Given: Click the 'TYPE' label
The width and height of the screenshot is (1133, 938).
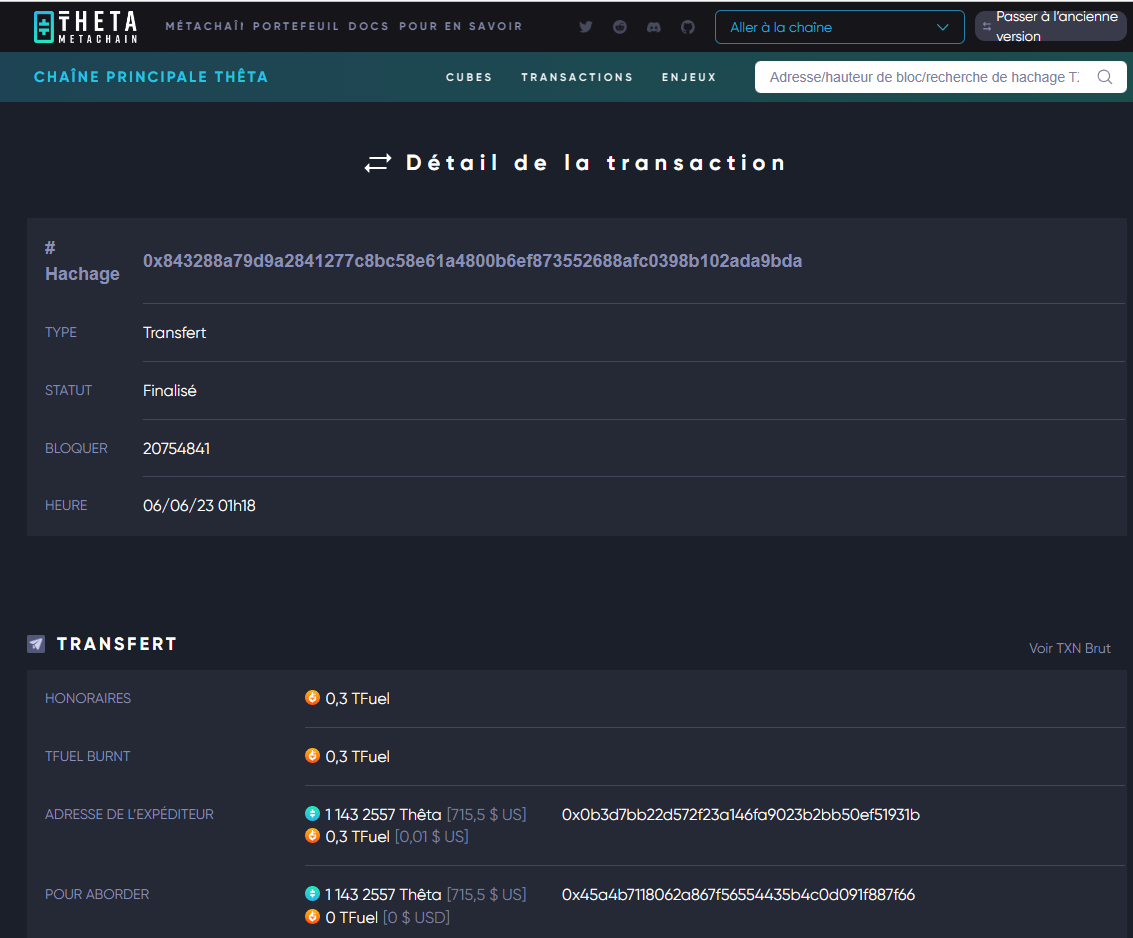Looking at the screenshot, I should point(61,332).
